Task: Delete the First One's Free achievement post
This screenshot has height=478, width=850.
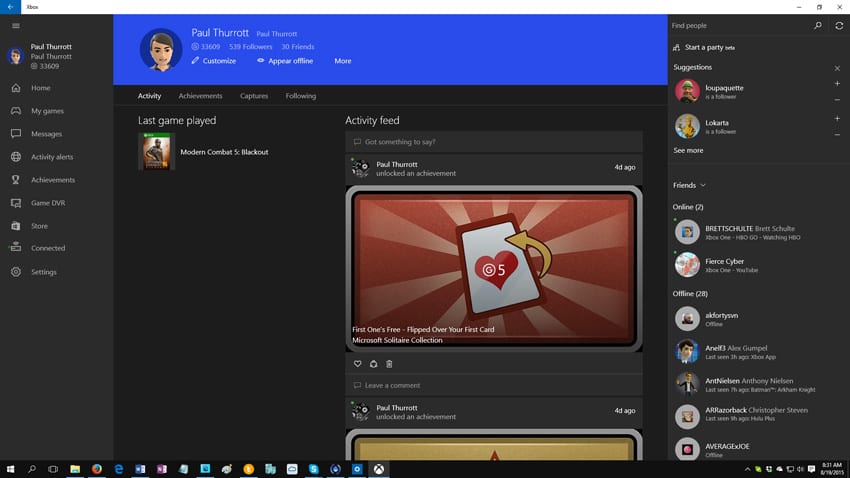Action: click(389, 364)
